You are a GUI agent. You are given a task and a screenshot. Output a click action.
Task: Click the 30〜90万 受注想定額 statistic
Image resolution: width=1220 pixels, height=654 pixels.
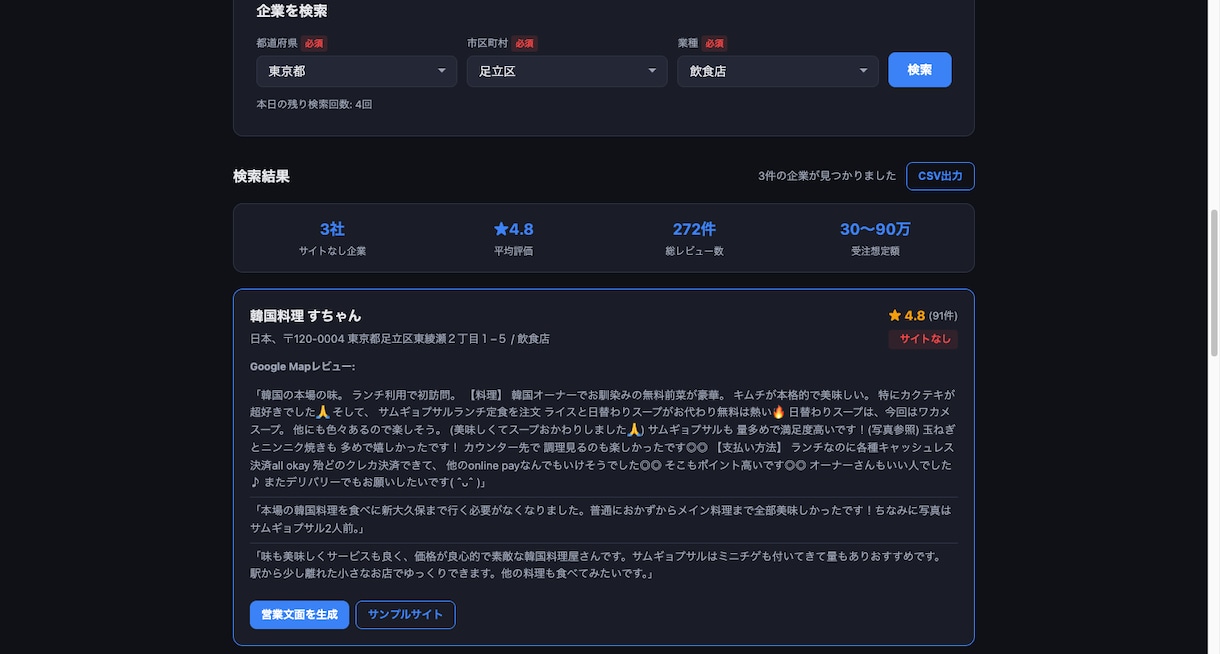coord(875,238)
